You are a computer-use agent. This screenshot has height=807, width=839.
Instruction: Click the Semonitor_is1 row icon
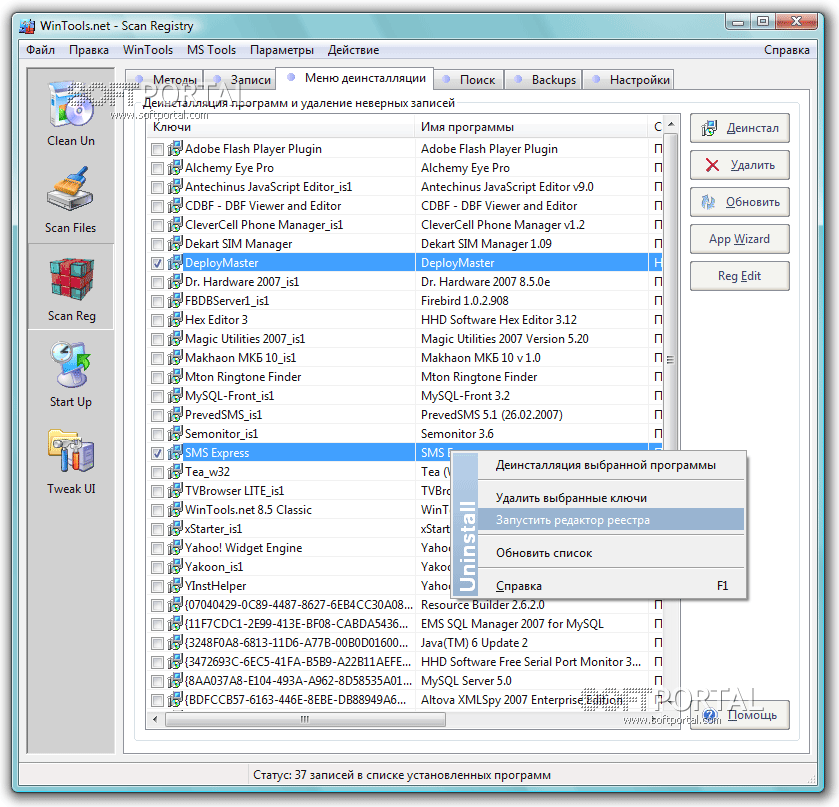175,433
